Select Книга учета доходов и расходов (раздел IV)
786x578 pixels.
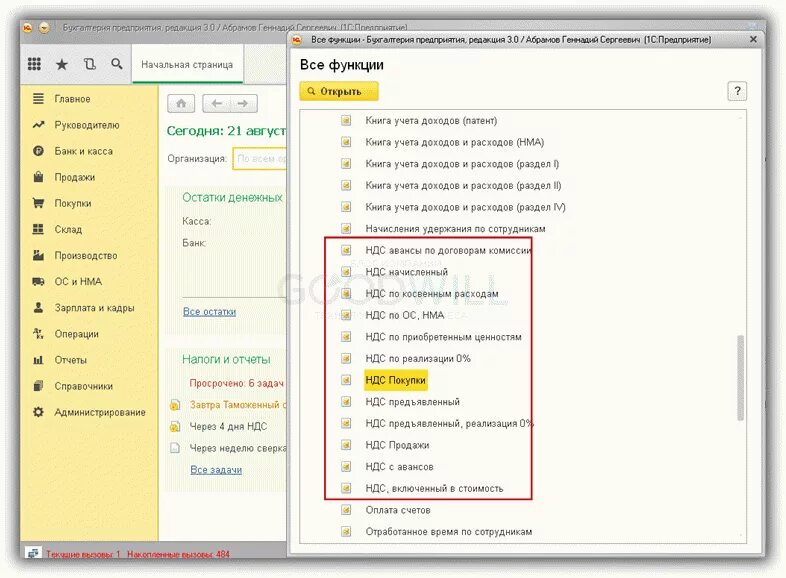pos(465,207)
